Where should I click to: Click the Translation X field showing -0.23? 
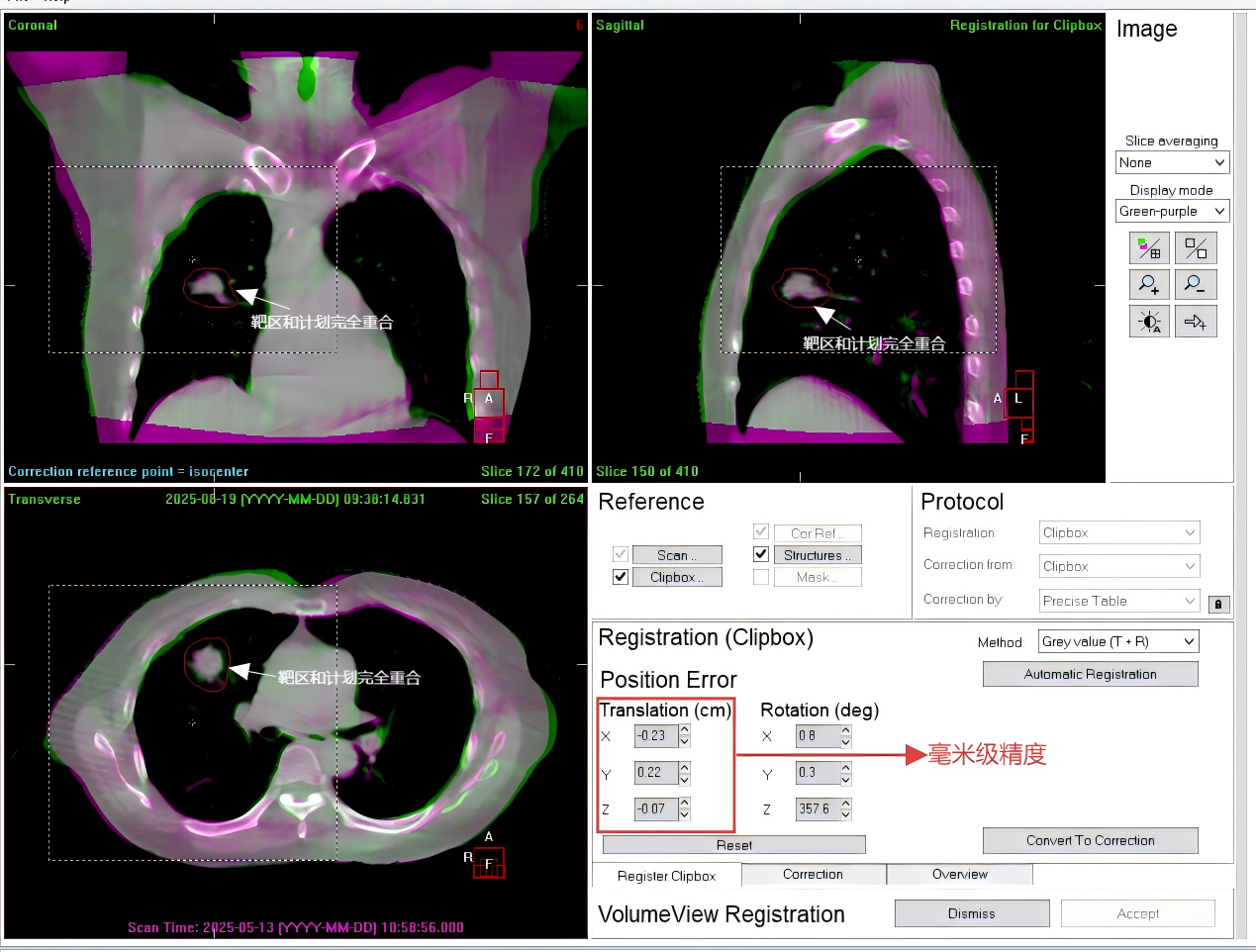coord(656,735)
